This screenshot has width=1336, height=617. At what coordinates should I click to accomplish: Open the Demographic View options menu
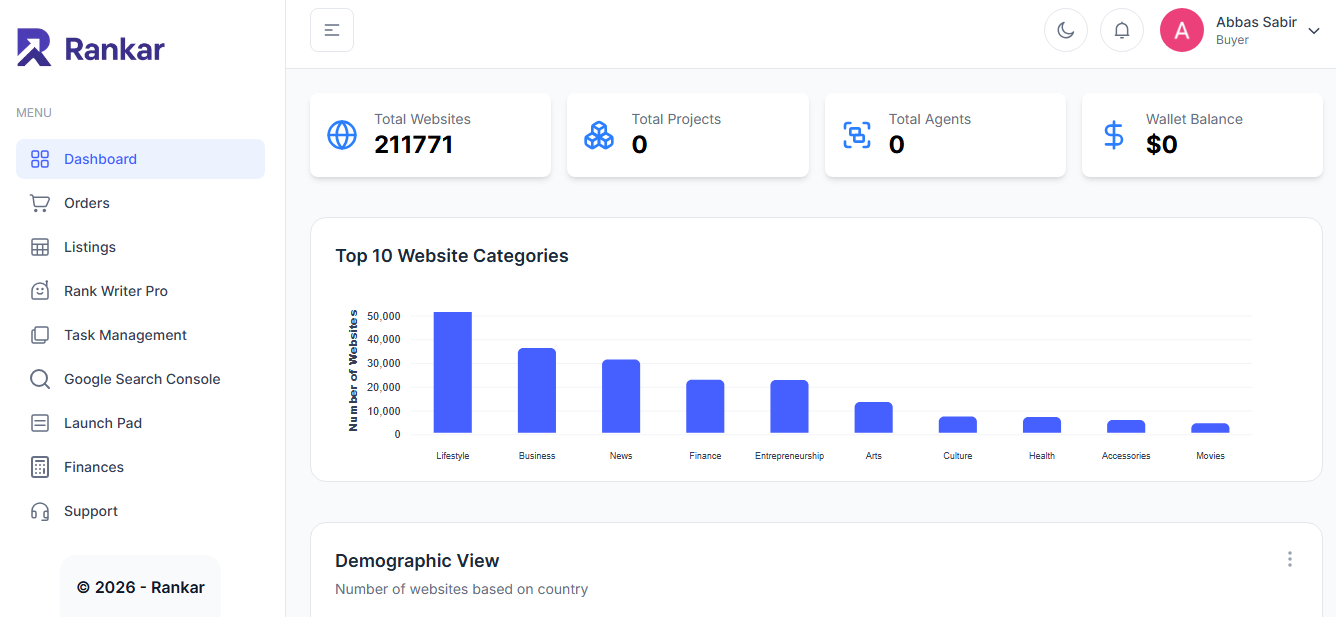coord(1289,559)
